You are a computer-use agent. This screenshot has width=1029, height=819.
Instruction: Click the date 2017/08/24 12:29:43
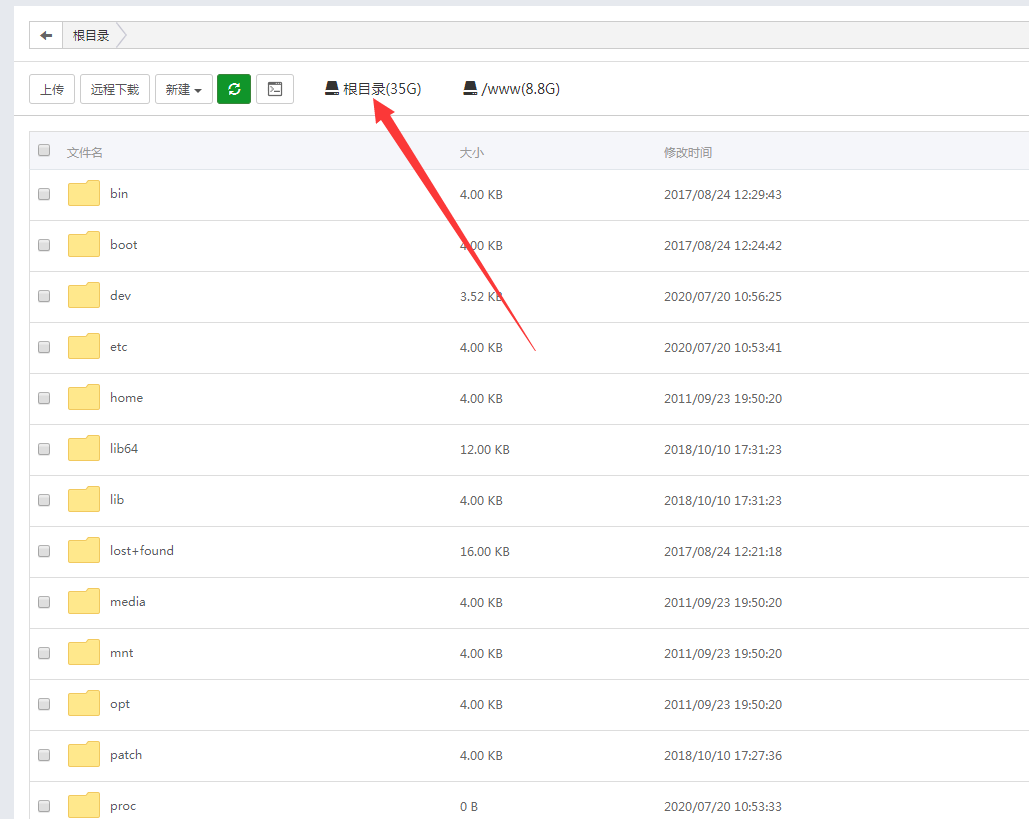(x=723, y=194)
